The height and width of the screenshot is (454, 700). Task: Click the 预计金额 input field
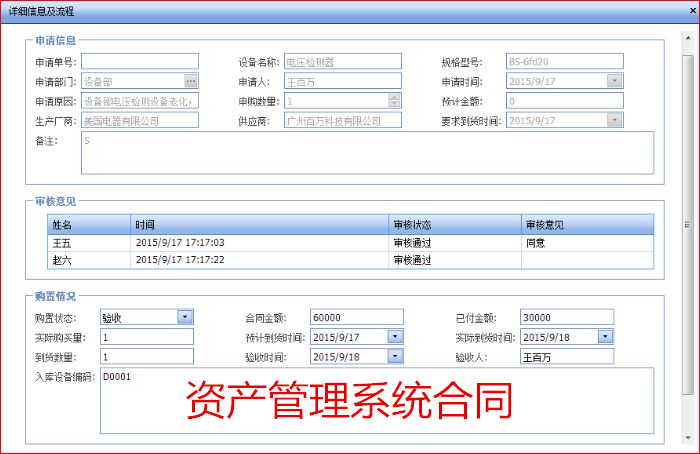[565, 101]
